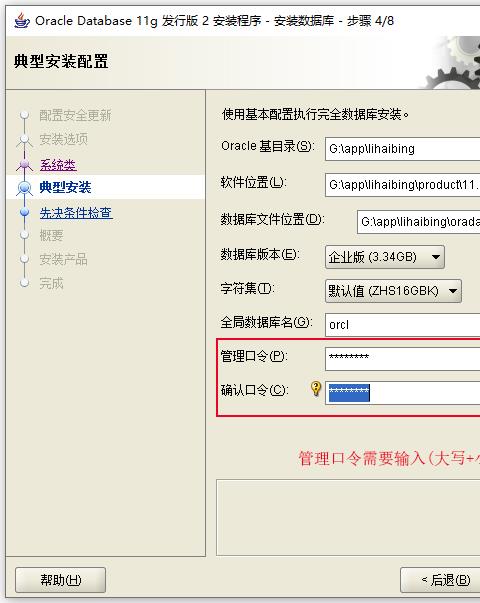Click the 系统类 step circle marker
Image resolution: width=480 pixels, height=603 pixels.
(x=25, y=164)
